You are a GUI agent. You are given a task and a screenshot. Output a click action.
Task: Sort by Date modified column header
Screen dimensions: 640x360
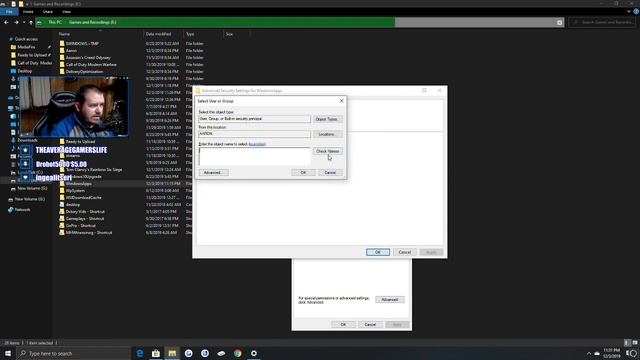[158, 34]
